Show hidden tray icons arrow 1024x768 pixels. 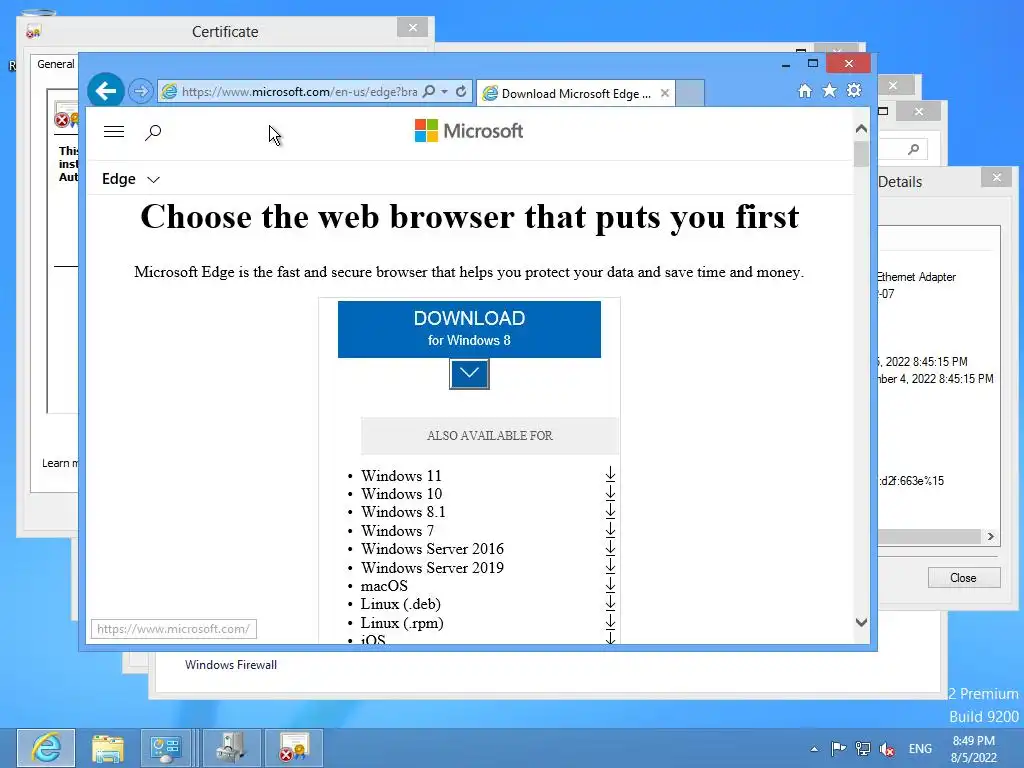tap(814, 749)
